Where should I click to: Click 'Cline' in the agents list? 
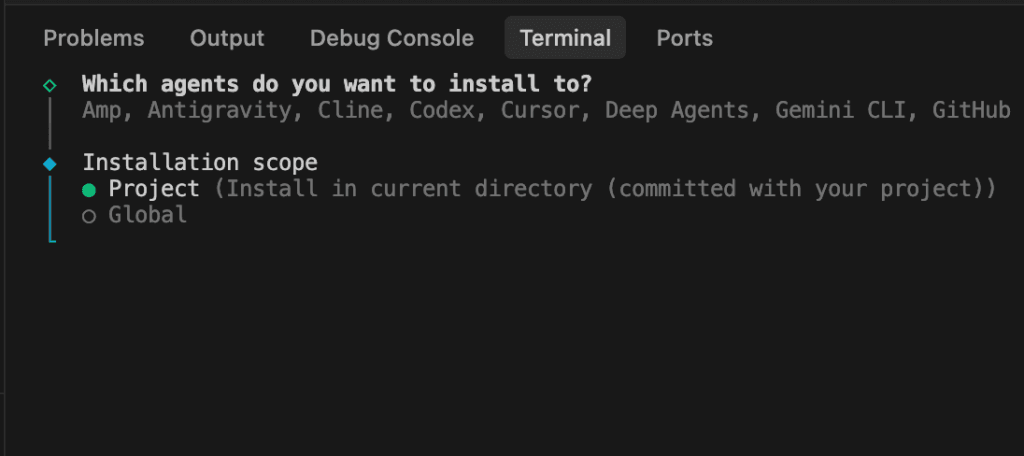[350, 110]
